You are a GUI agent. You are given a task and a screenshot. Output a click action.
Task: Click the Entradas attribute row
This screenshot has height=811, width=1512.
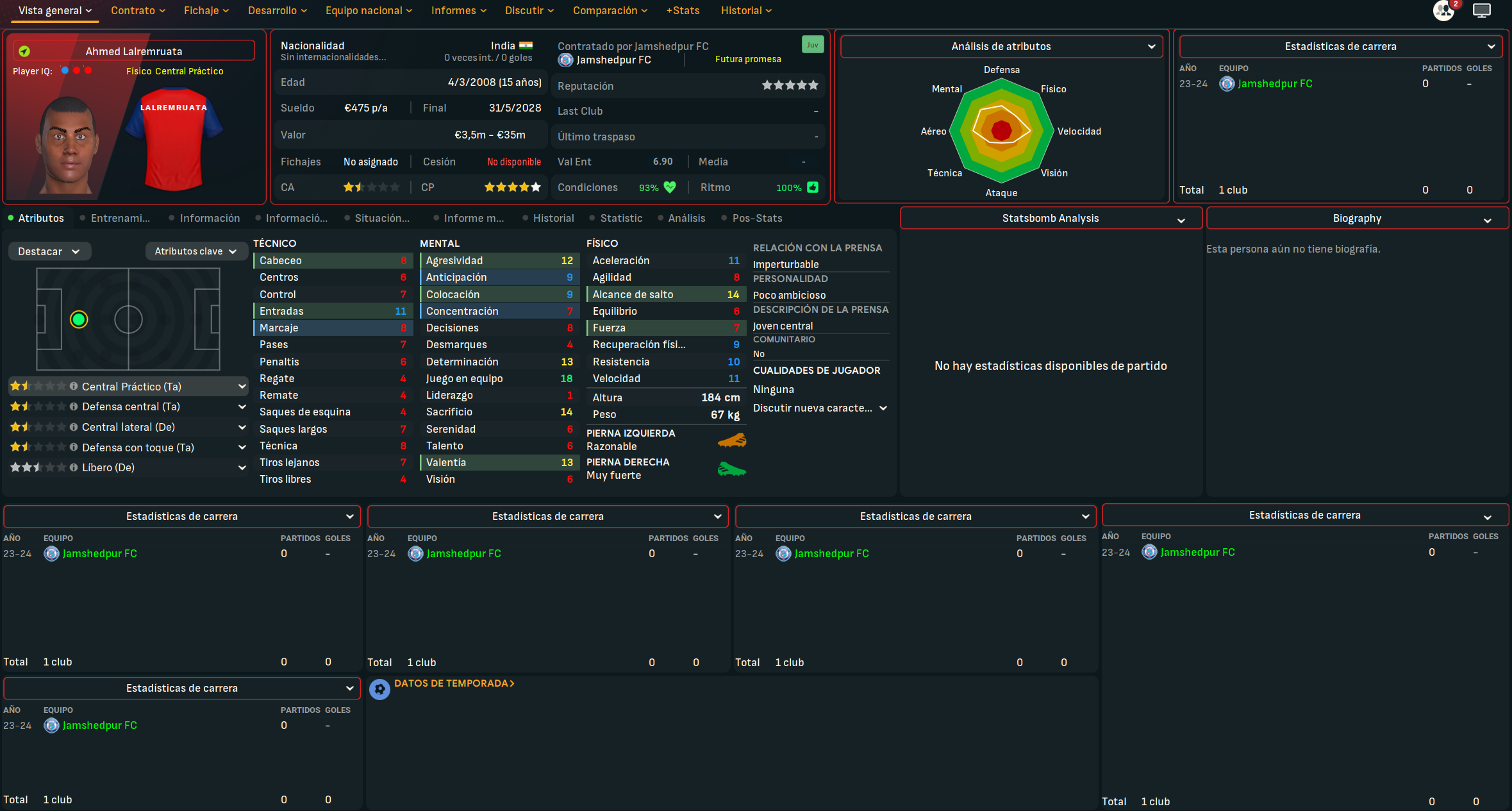332,311
